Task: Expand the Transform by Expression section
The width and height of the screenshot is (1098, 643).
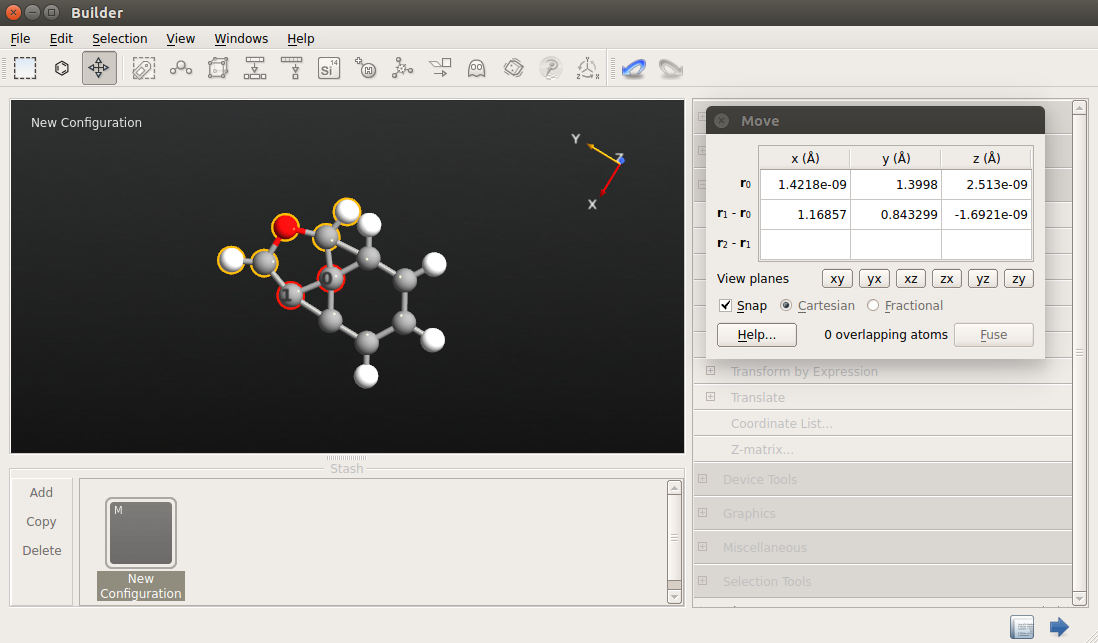Action: pyautogui.click(x=711, y=371)
